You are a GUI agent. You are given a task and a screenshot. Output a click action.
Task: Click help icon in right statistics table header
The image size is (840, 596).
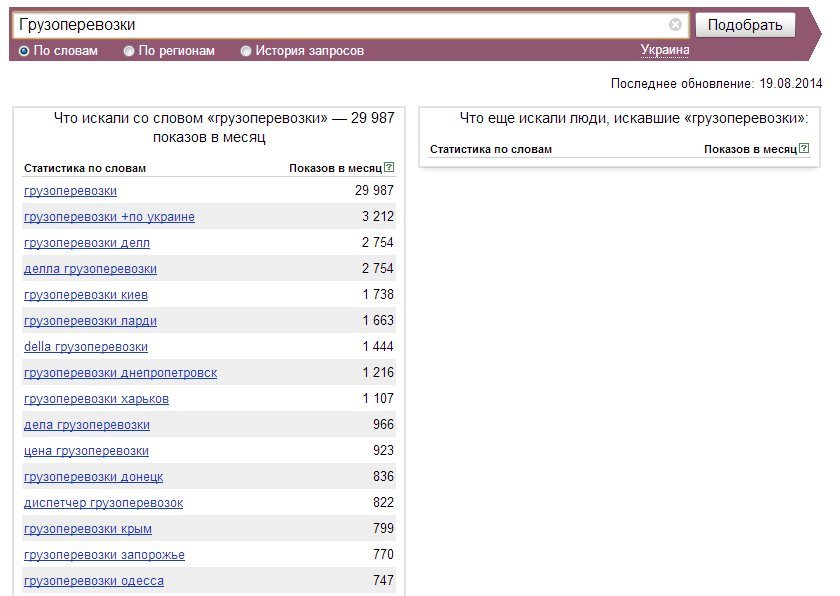pos(803,149)
